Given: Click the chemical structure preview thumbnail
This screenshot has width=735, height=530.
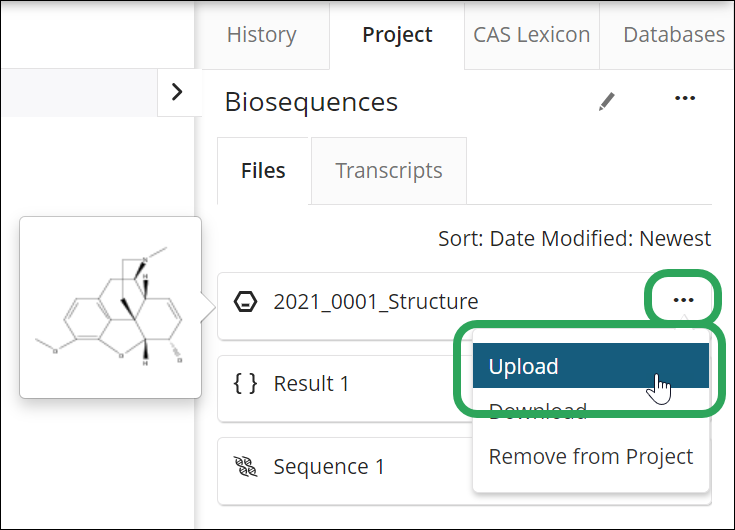Looking at the screenshot, I should (x=110, y=306).
